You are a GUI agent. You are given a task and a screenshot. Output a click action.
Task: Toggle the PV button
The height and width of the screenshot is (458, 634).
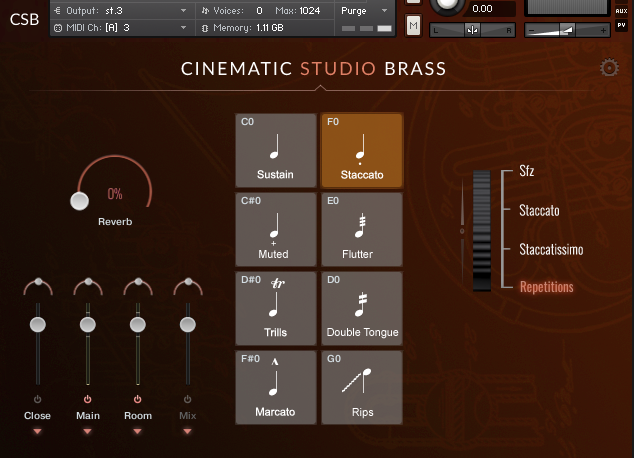pyautogui.click(x=621, y=25)
